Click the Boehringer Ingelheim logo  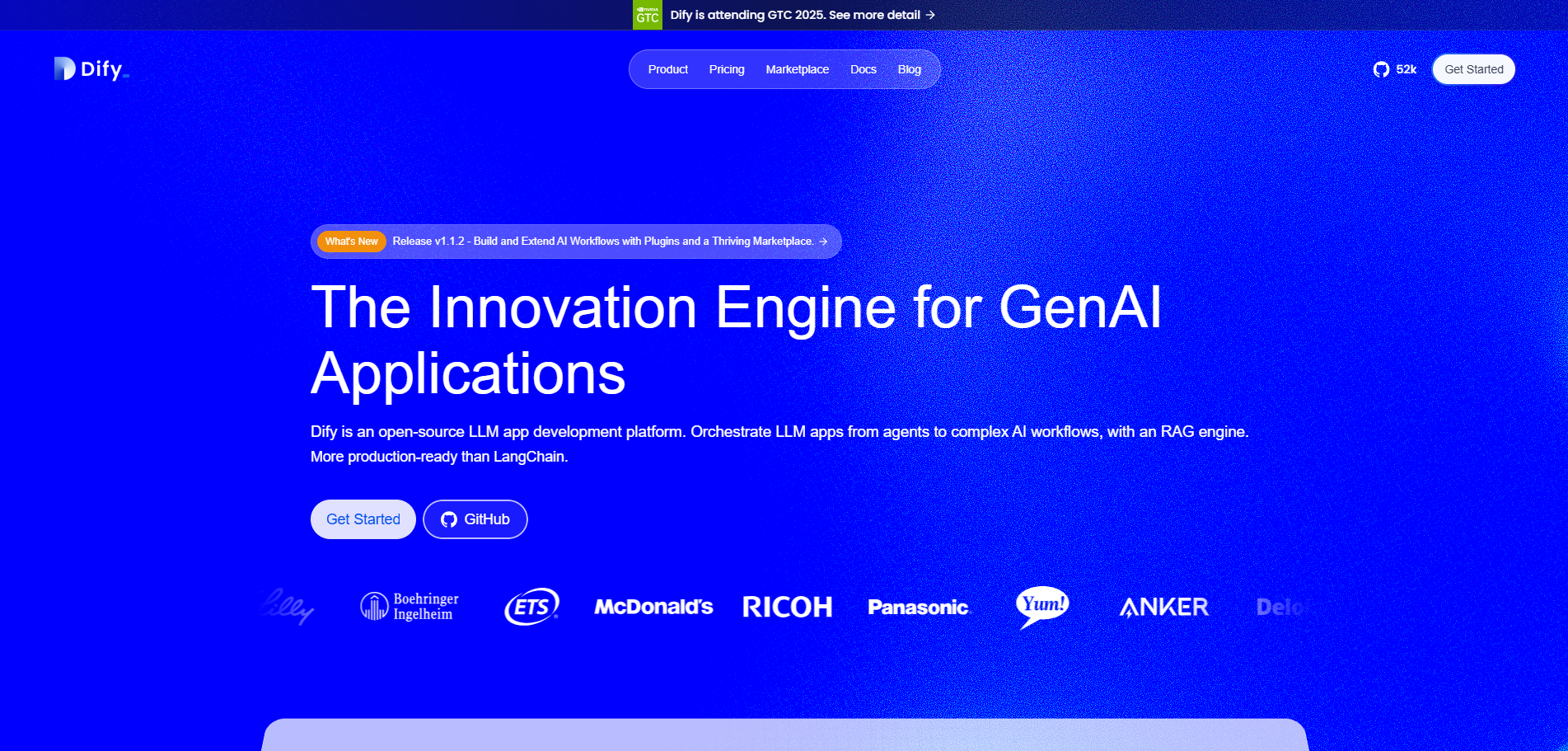point(410,607)
